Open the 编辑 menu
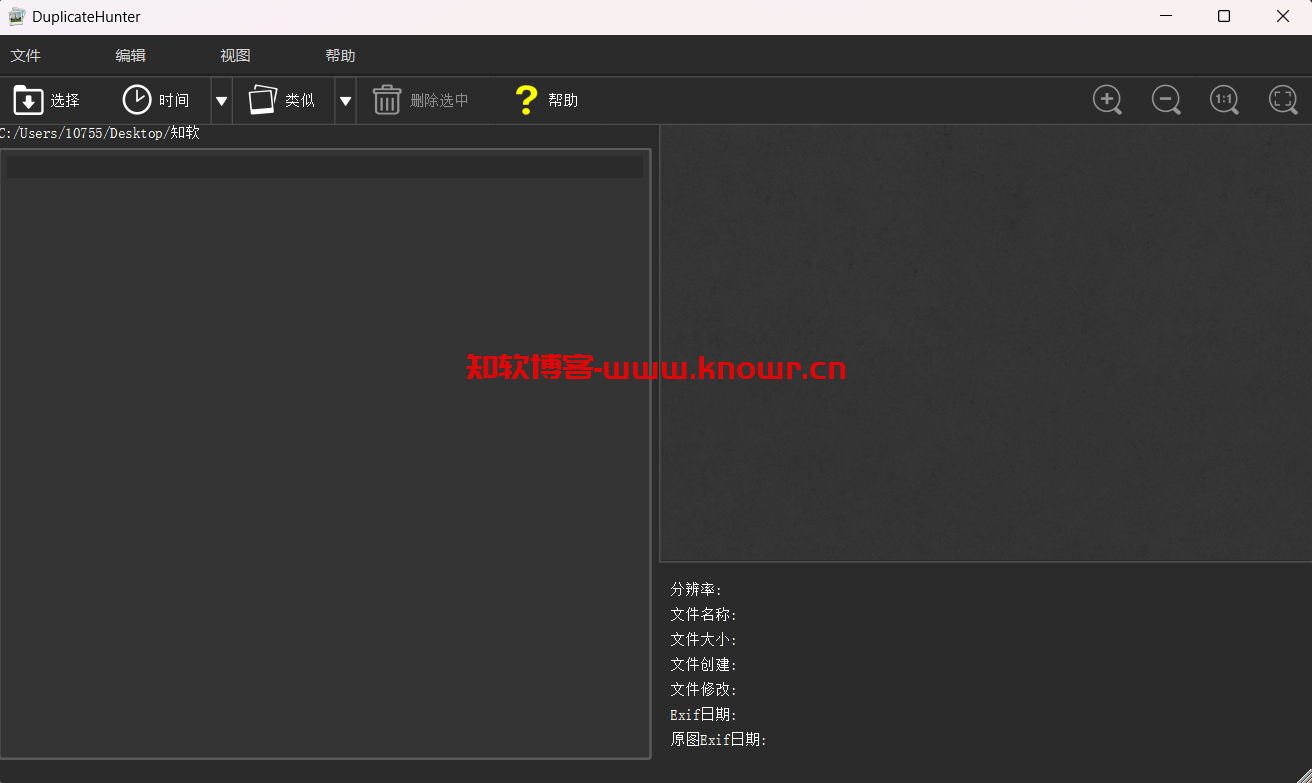This screenshot has width=1312, height=783. click(x=131, y=56)
